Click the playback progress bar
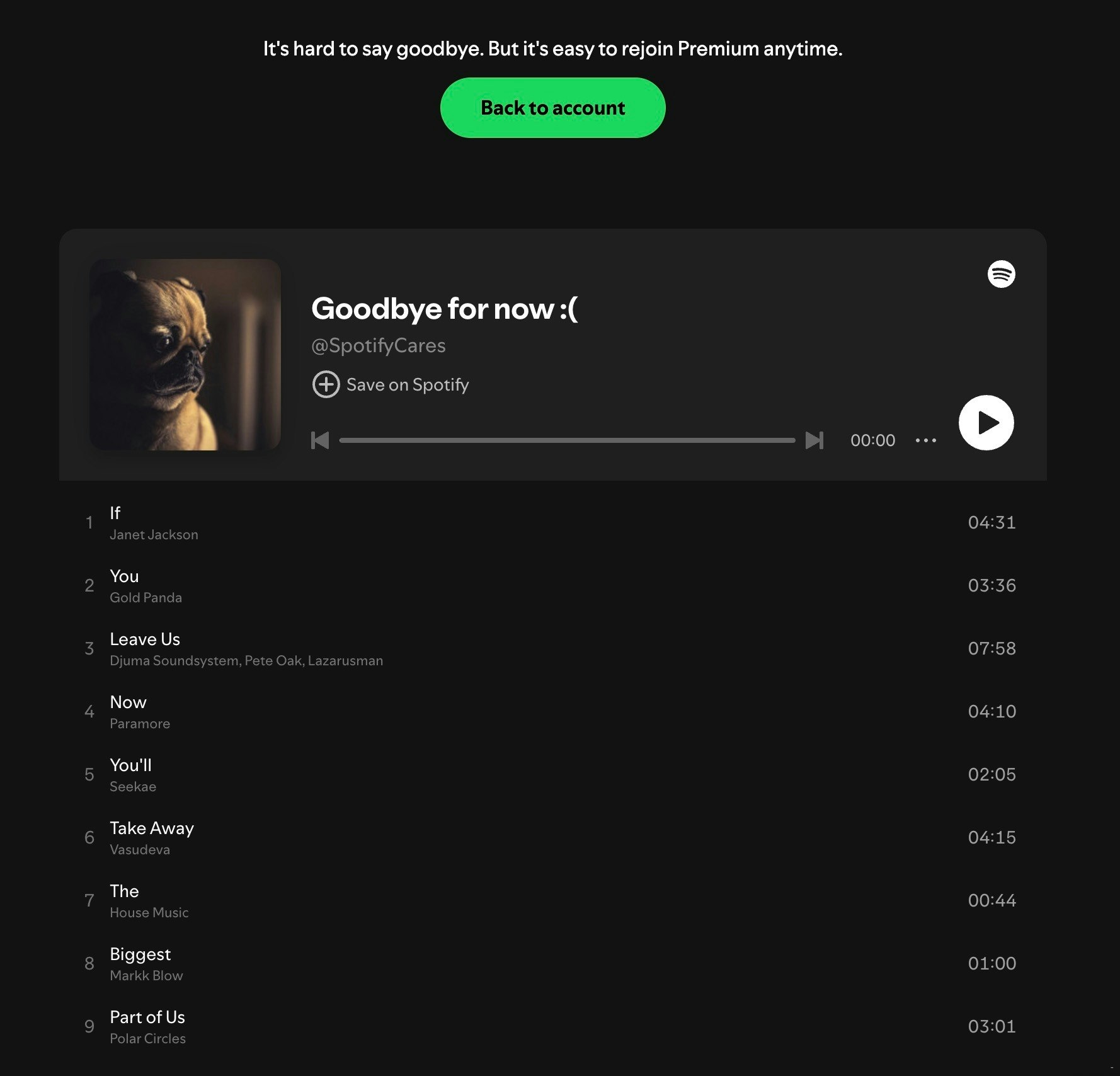 coord(567,440)
